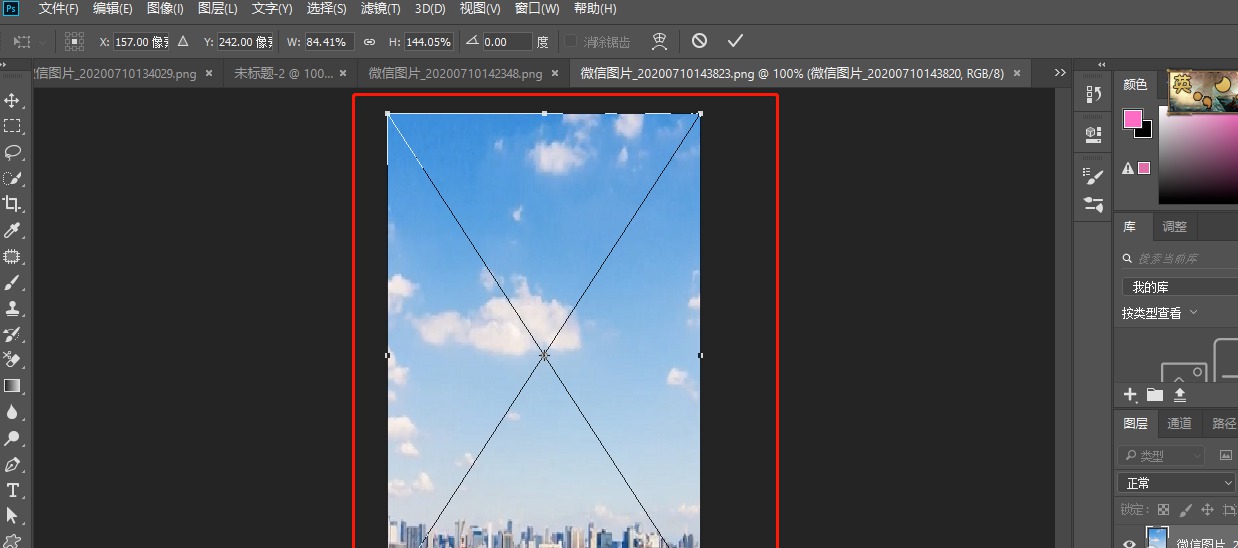Image resolution: width=1238 pixels, height=548 pixels.
Task: Open the 滤镜(T) menu
Action: tap(379, 9)
